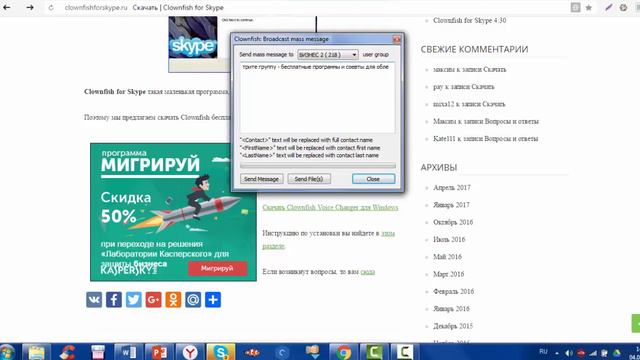Close the Broadcast mass message dialog via X
Image resolution: width=640 pixels, height=360 pixels.
pyautogui.click(x=396, y=39)
